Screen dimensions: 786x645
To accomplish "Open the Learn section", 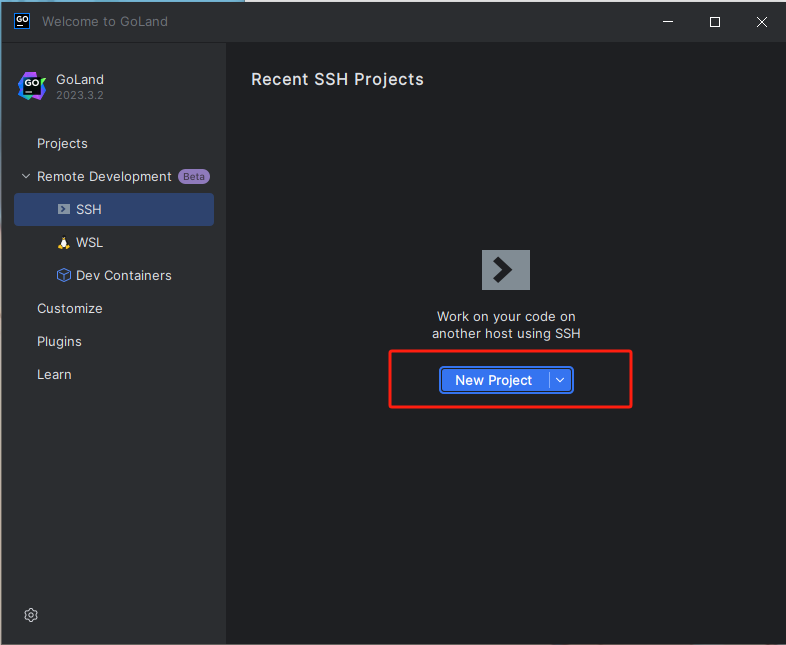I will pyautogui.click(x=54, y=375).
